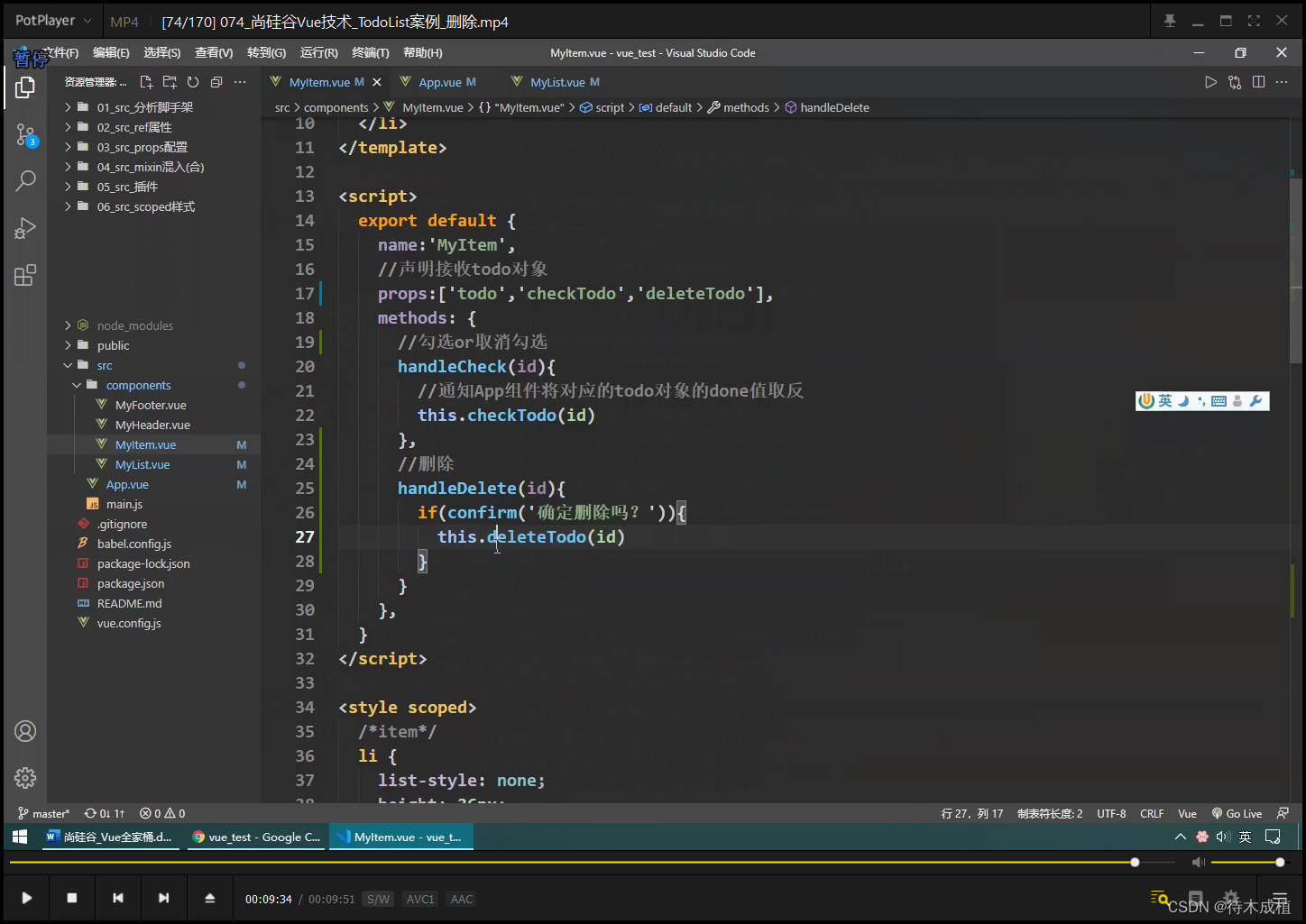This screenshot has height=924, width=1306.
Task: Switch to the MyList.vue tab
Action: click(x=557, y=82)
